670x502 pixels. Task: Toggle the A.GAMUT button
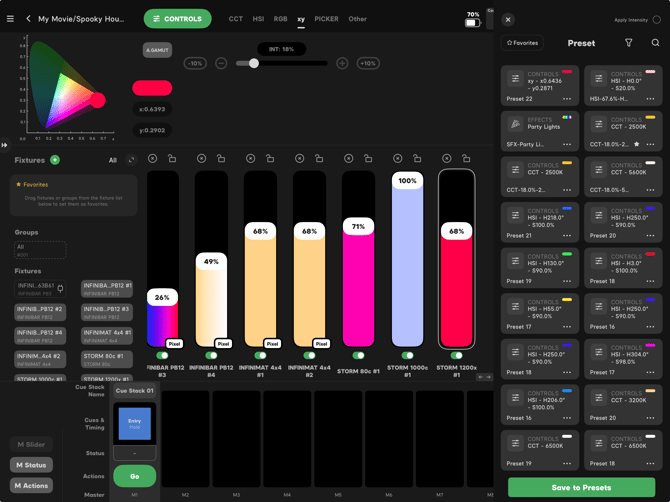(157, 50)
